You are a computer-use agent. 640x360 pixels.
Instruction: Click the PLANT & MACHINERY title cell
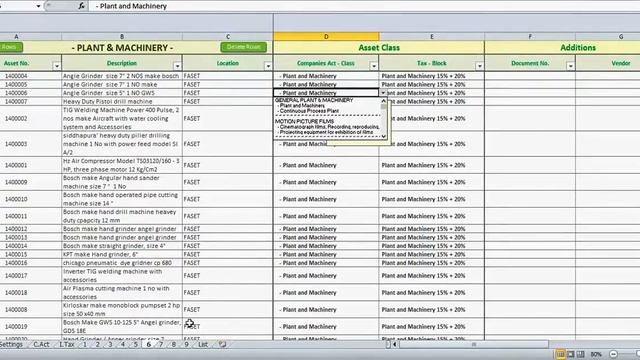point(122,48)
